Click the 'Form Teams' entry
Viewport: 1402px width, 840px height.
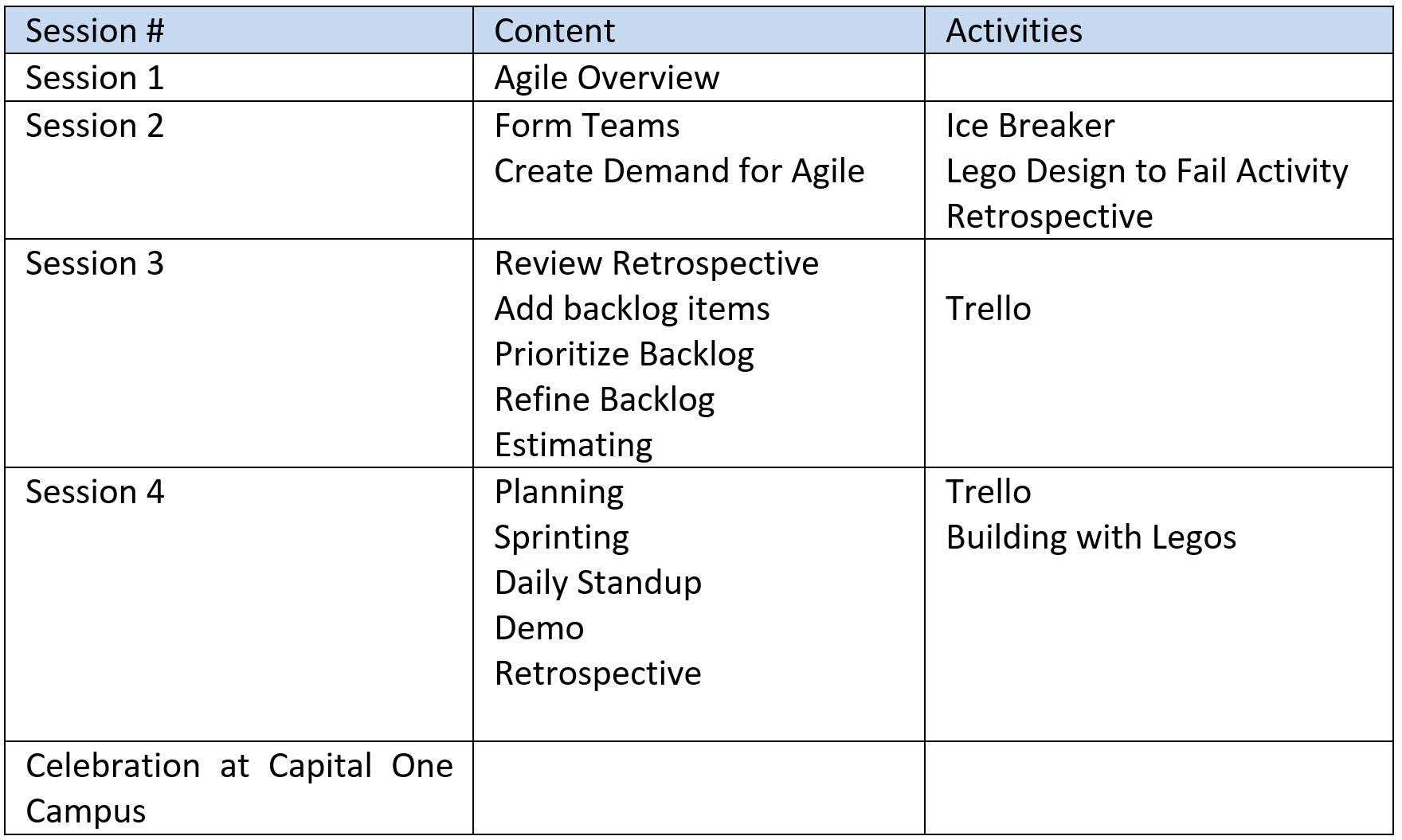(587, 126)
